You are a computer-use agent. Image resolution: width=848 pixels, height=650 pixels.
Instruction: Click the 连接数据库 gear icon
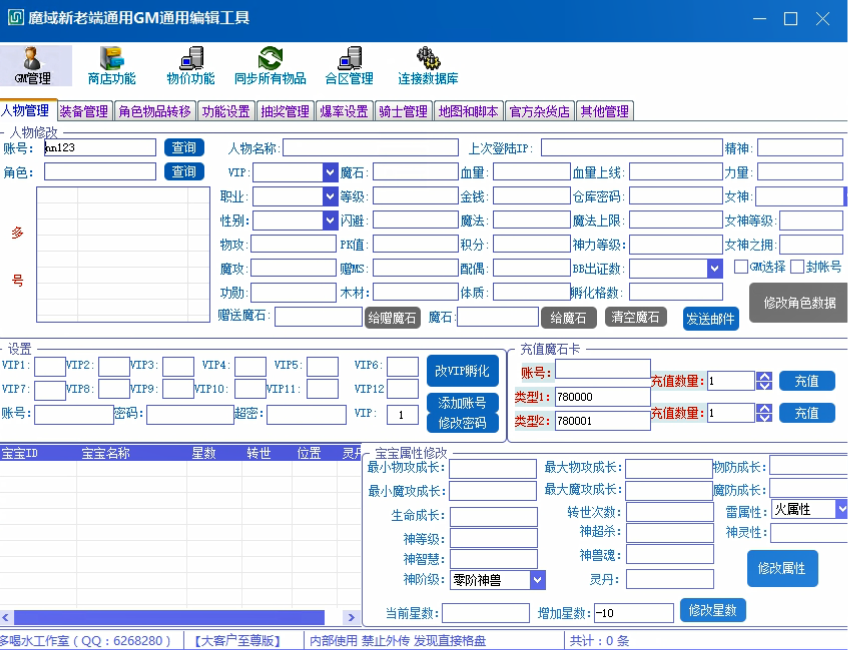(428, 65)
